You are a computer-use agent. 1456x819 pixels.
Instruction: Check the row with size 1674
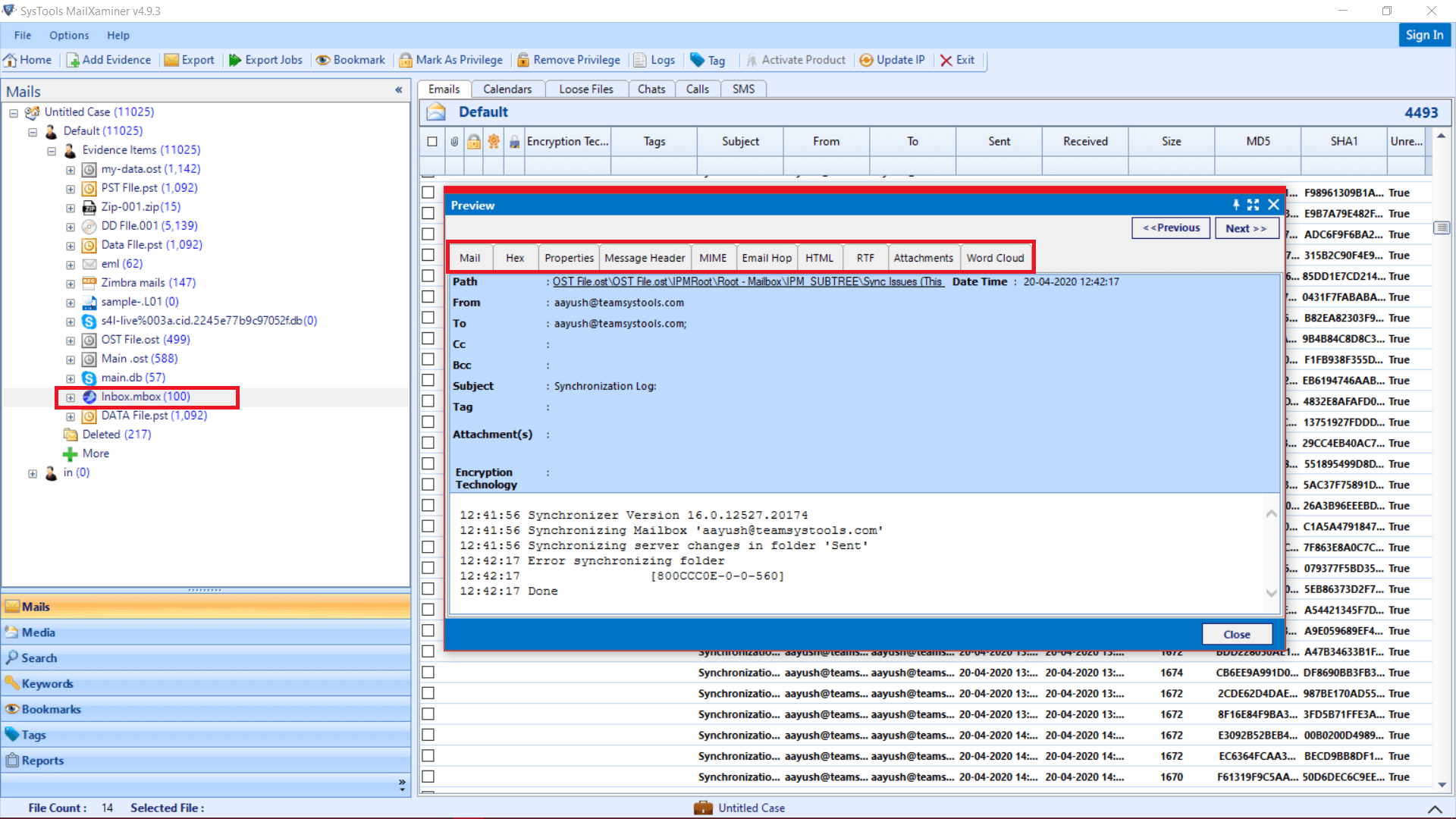coord(428,673)
